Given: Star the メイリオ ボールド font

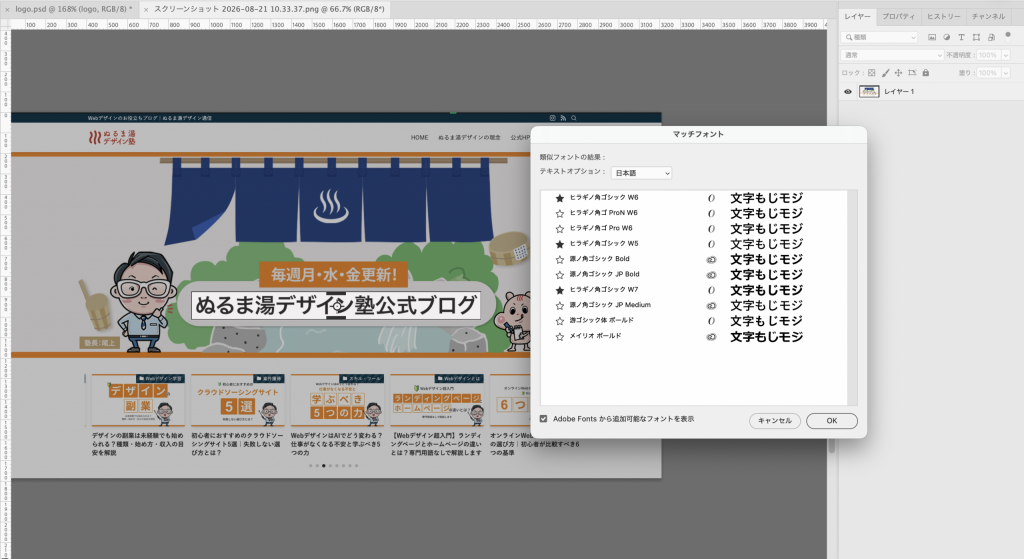Looking at the screenshot, I should pos(559,337).
